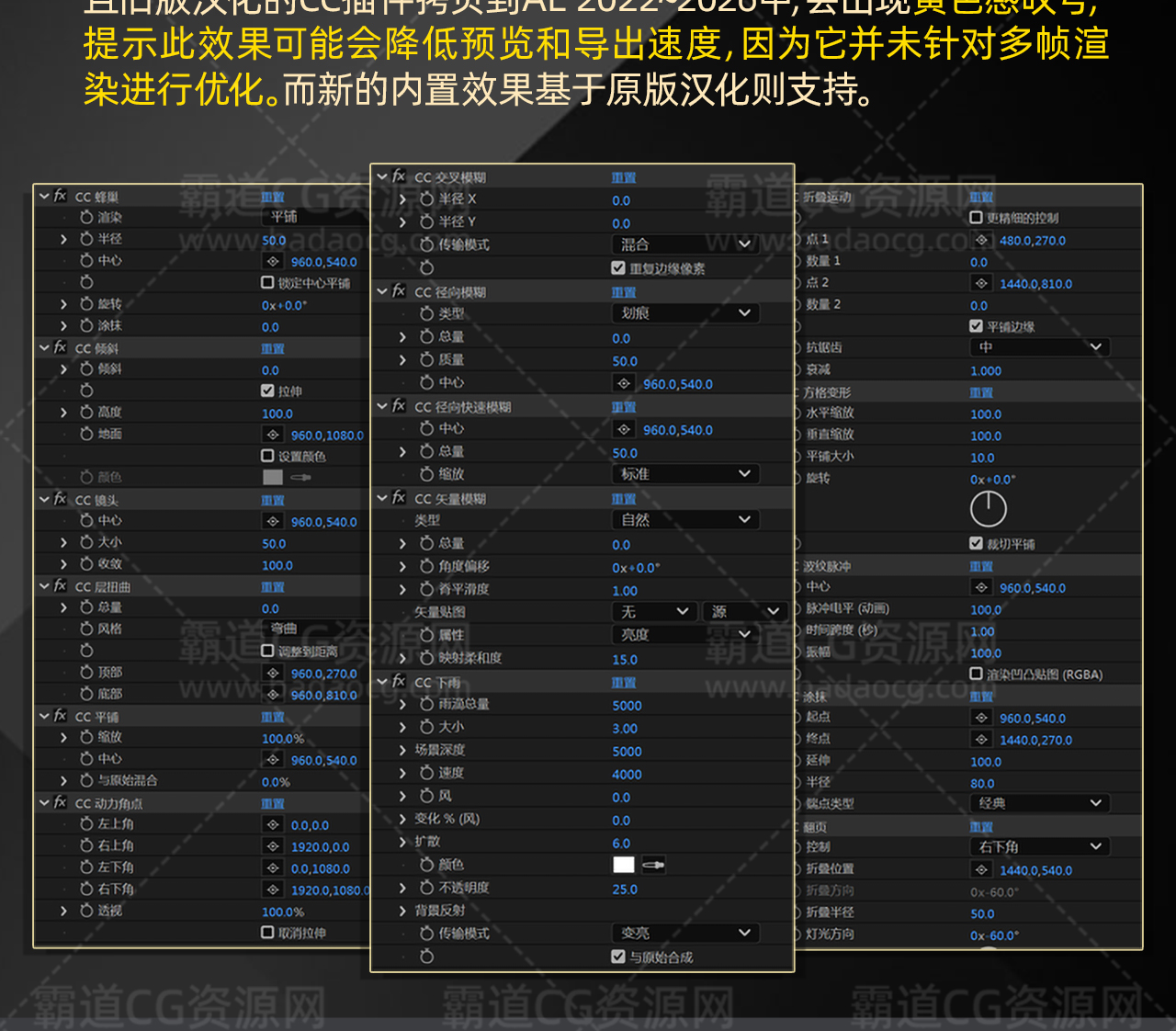Expand the 背景反射 property group
1176x1031 pixels.
tap(402, 912)
